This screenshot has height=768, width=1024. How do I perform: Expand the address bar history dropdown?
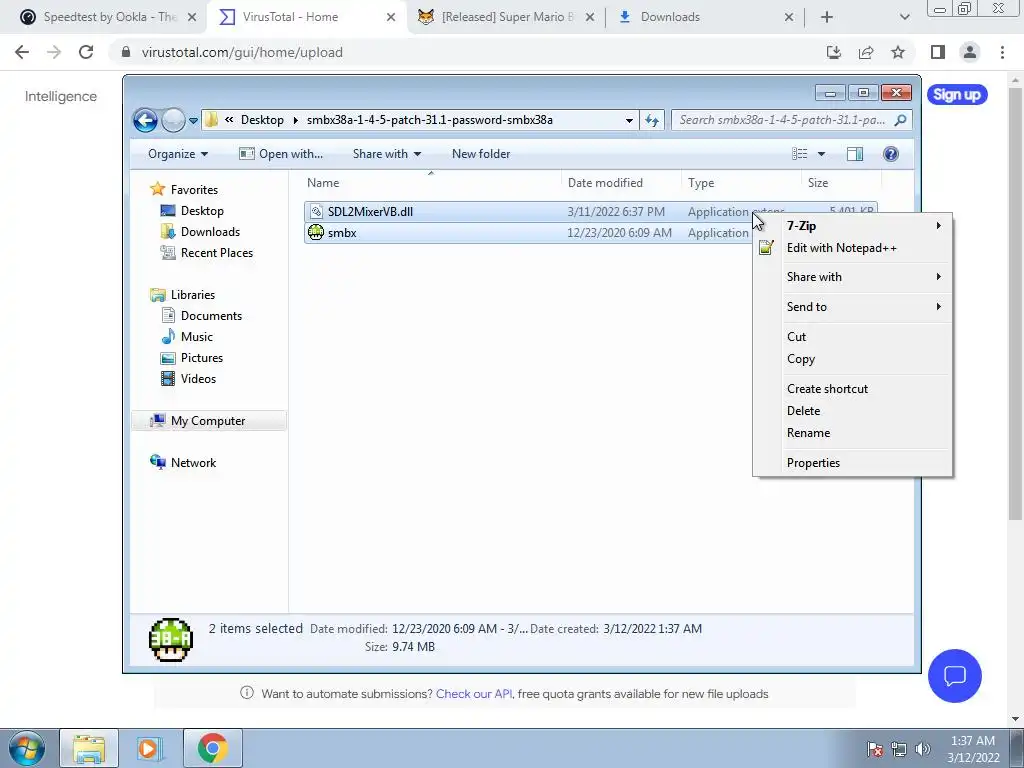click(629, 120)
